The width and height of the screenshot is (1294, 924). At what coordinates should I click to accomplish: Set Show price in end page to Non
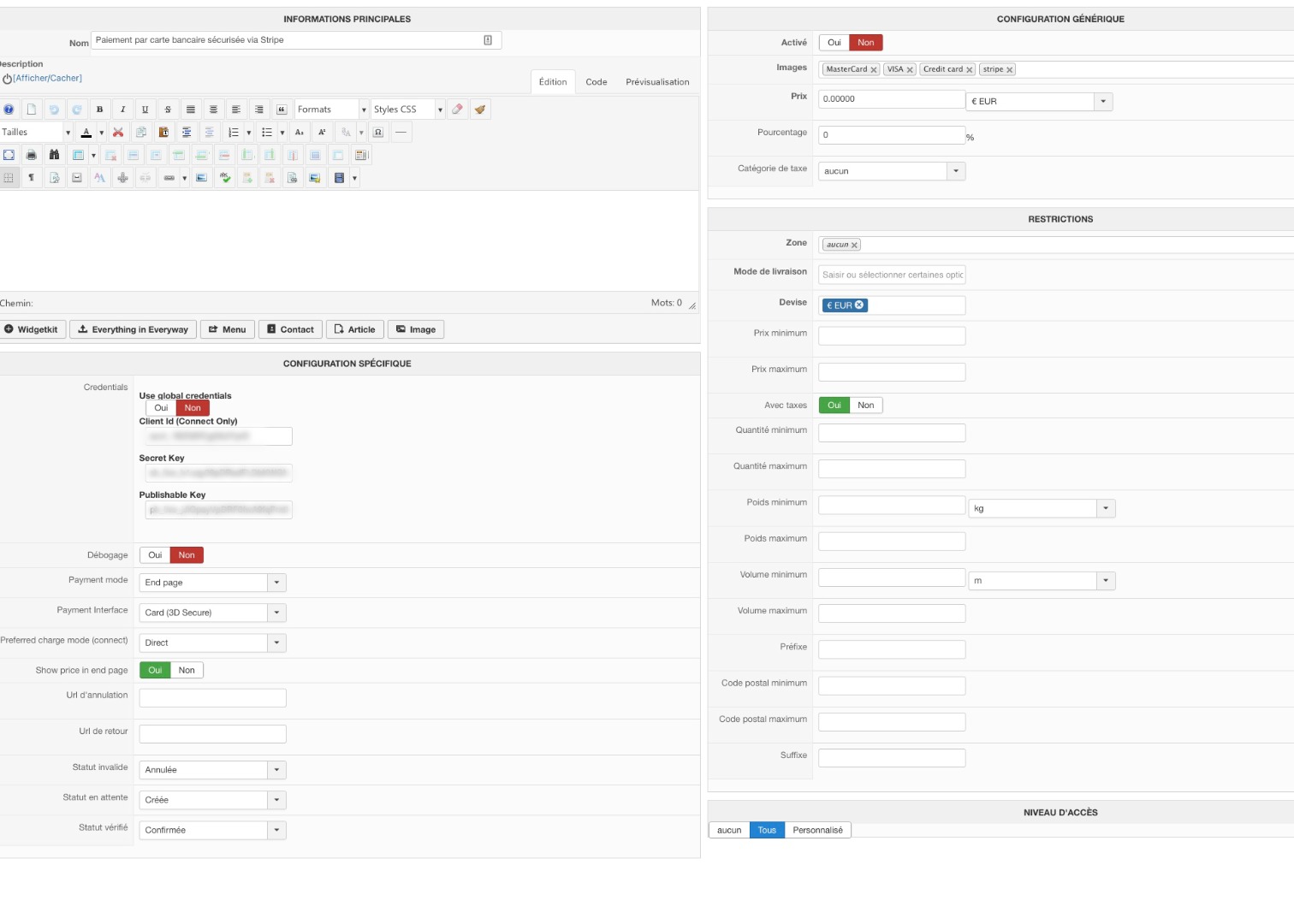[x=187, y=670]
